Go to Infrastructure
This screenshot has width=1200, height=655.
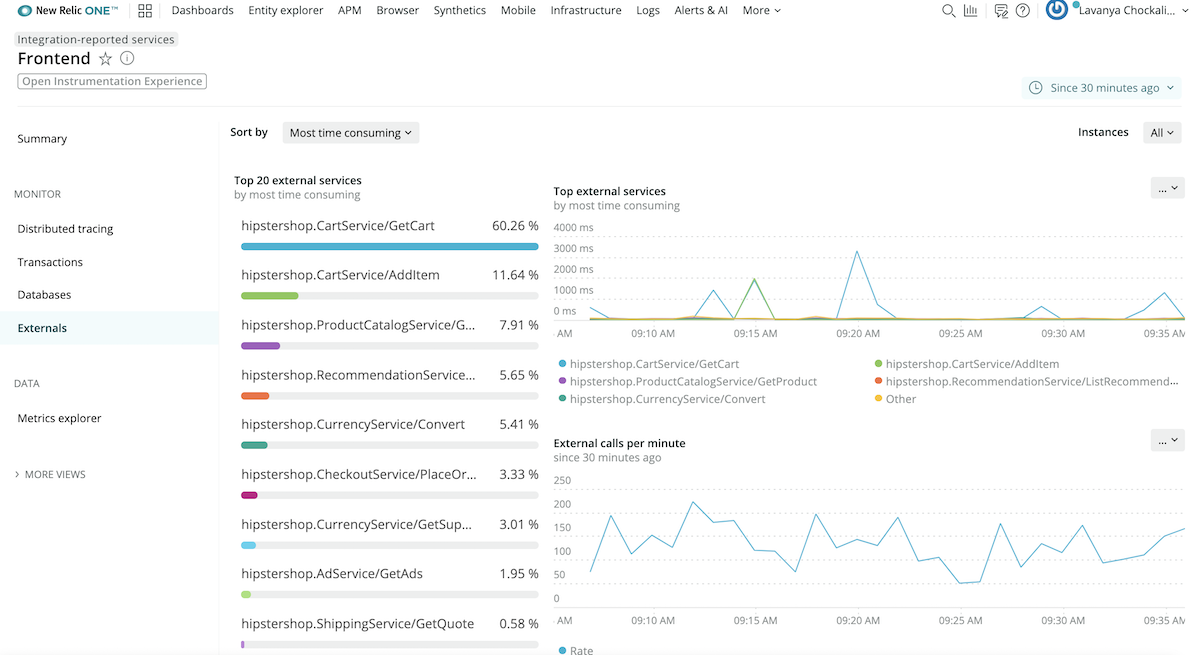point(586,11)
